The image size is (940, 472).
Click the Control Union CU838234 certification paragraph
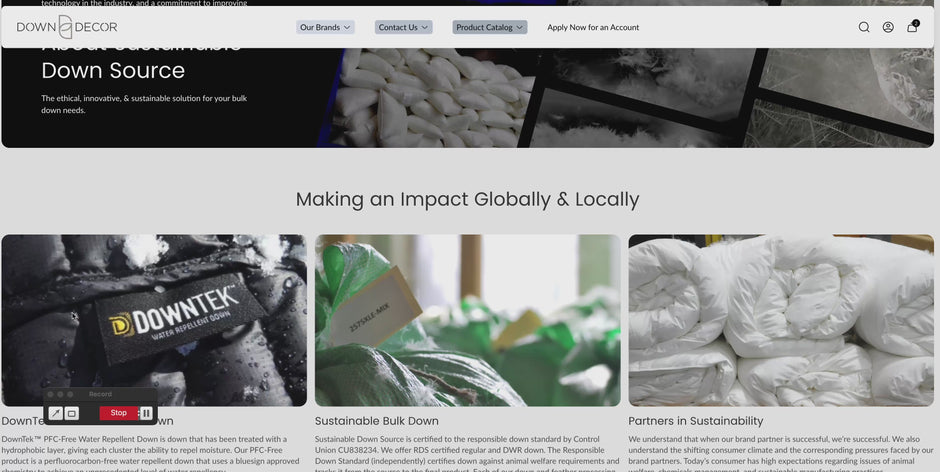467,455
